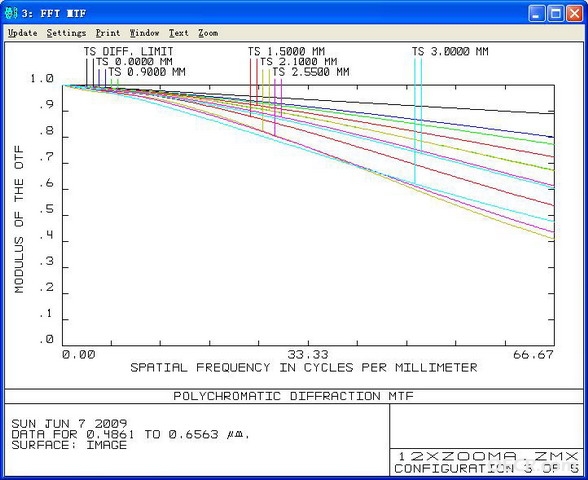The image size is (588, 480).
Task: Click the 0.00 x-axis value
Action: click(x=79, y=354)
